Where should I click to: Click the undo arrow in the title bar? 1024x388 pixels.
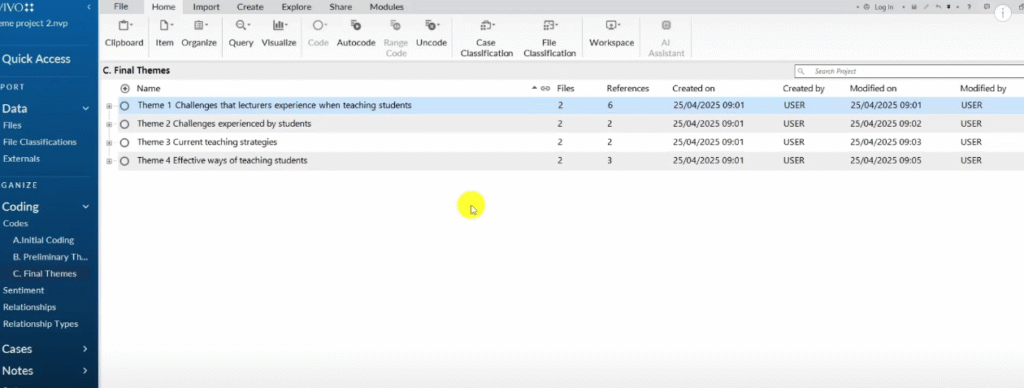tap(938, 7)
